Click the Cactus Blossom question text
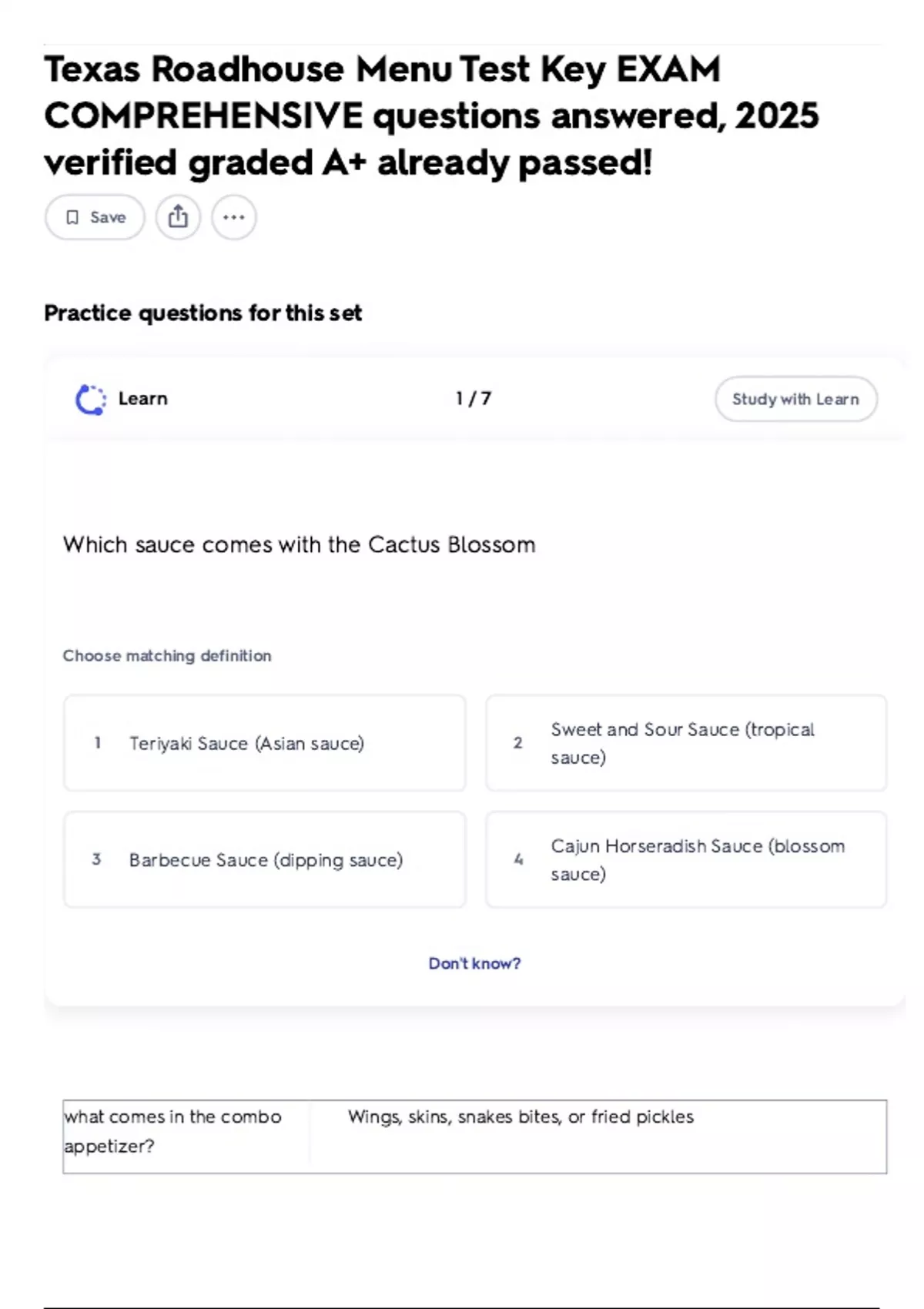Screen dimensions: 924x1309 coord(299,544)
